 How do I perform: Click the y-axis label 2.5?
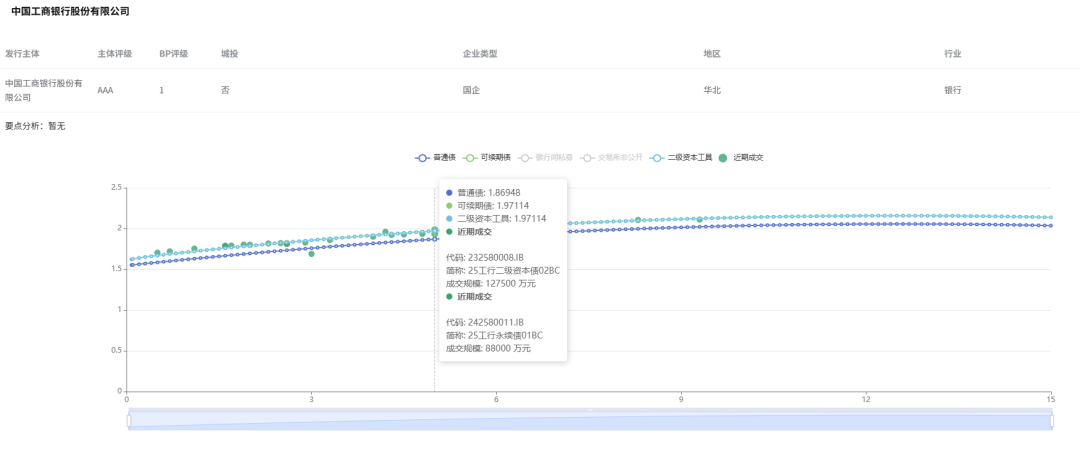pyautogui.click(x=116, y=187)
